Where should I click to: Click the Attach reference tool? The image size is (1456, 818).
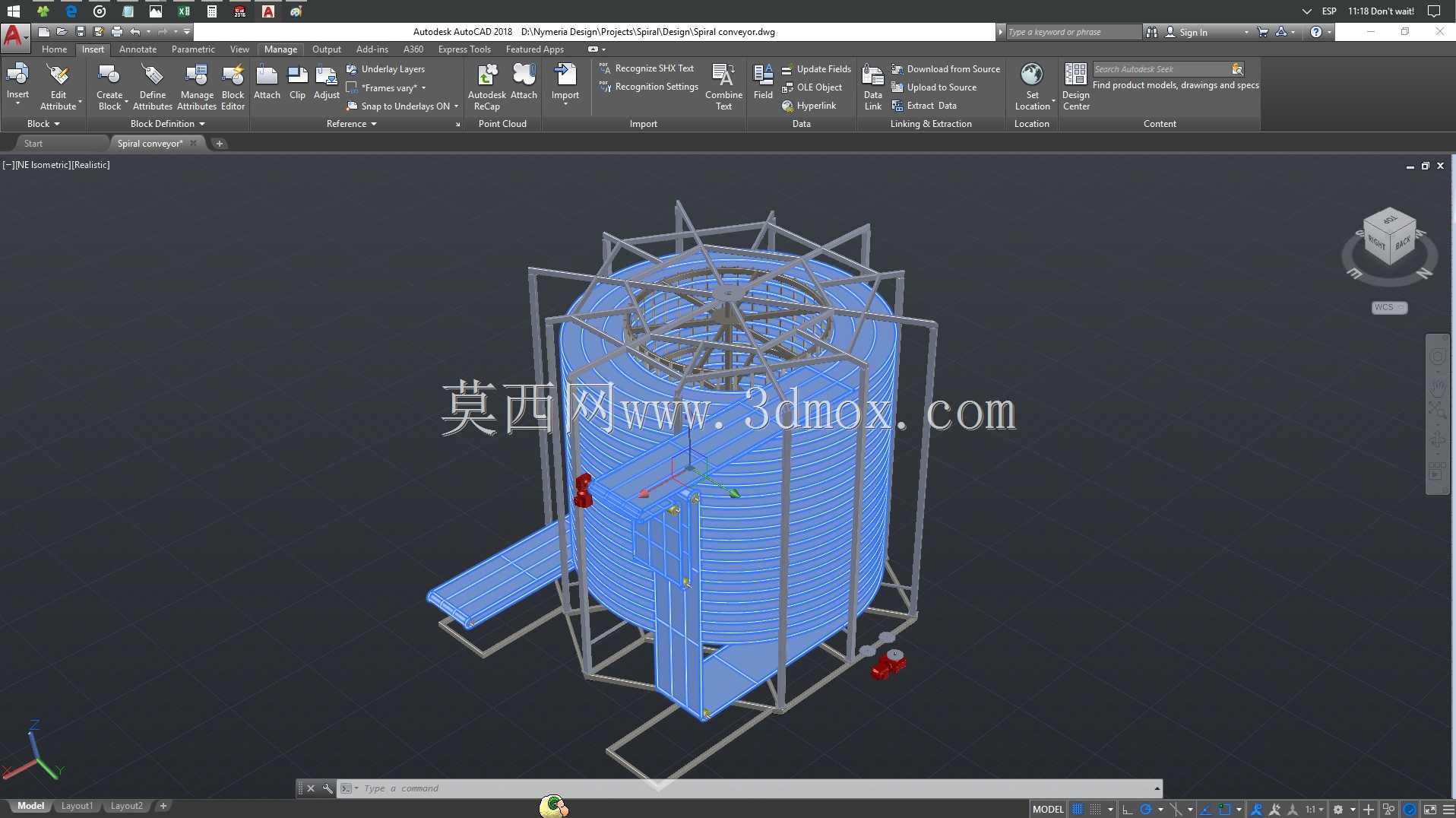click(267, 82)
